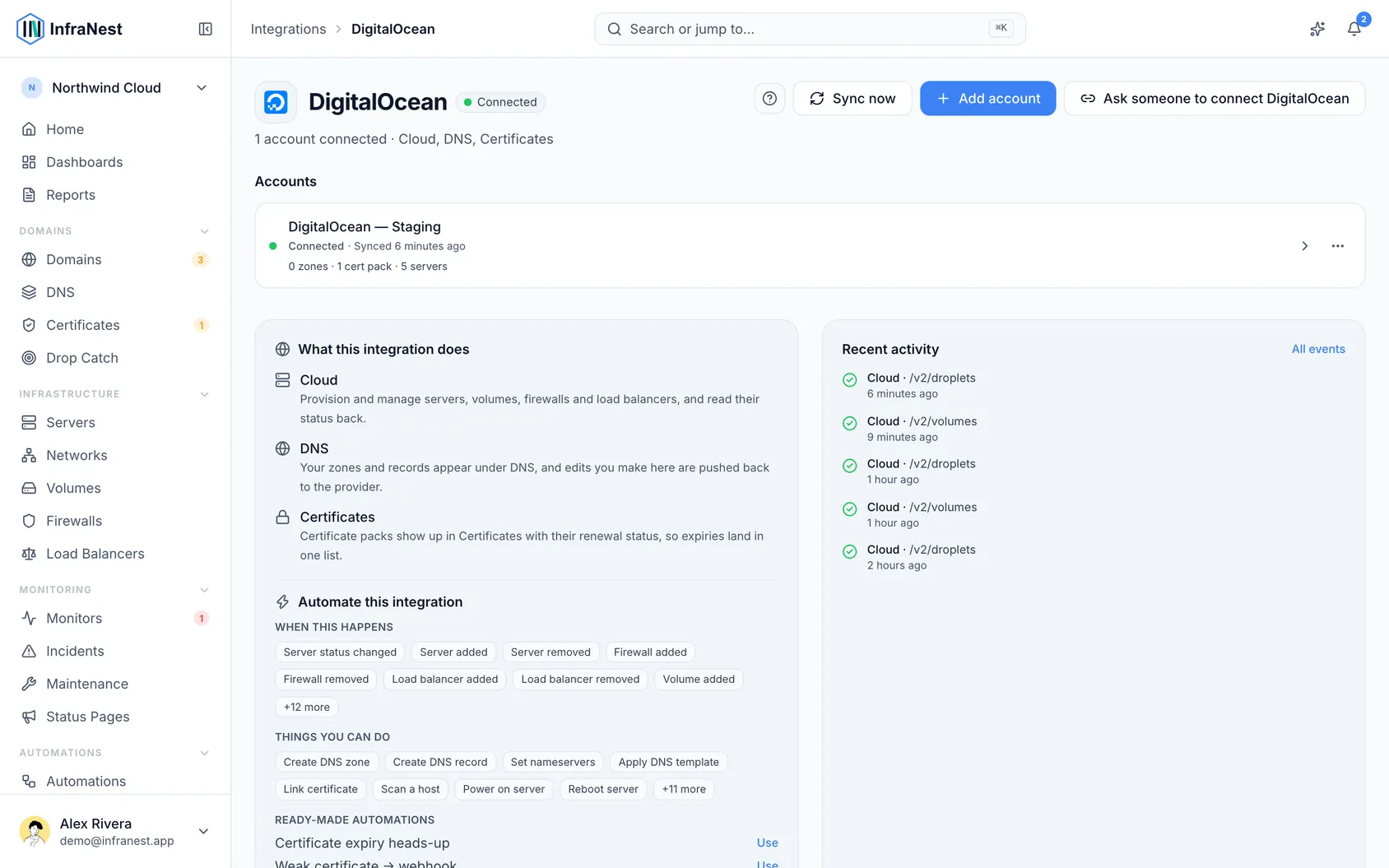Viewport: 1389px width, 868px height.
Task: Open Alex Rivera user menu
Action: tap(115, 831)
